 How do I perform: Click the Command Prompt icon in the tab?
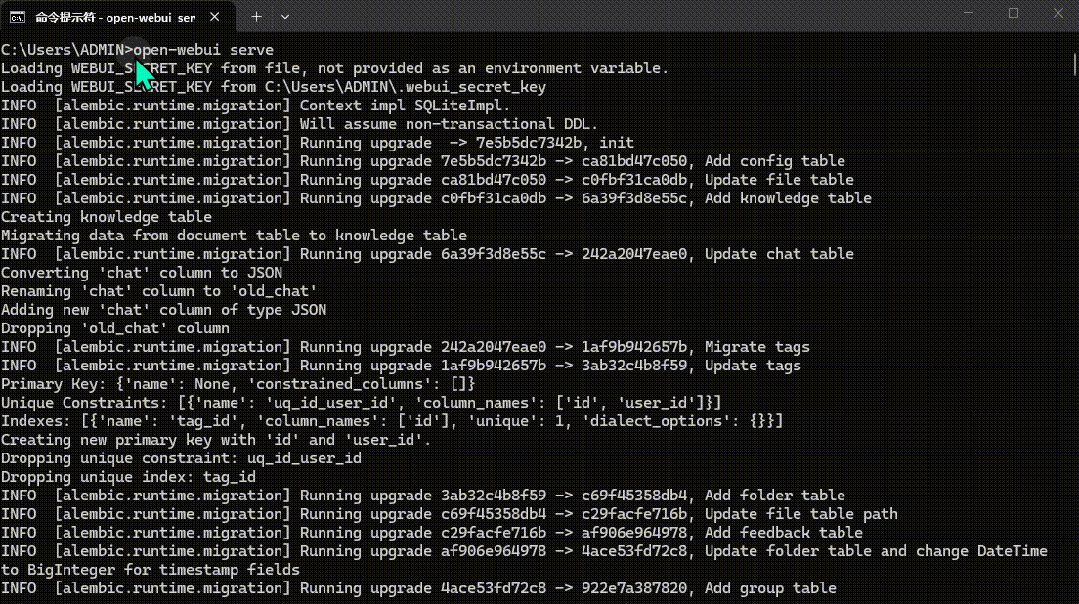(x=17, y=17)
